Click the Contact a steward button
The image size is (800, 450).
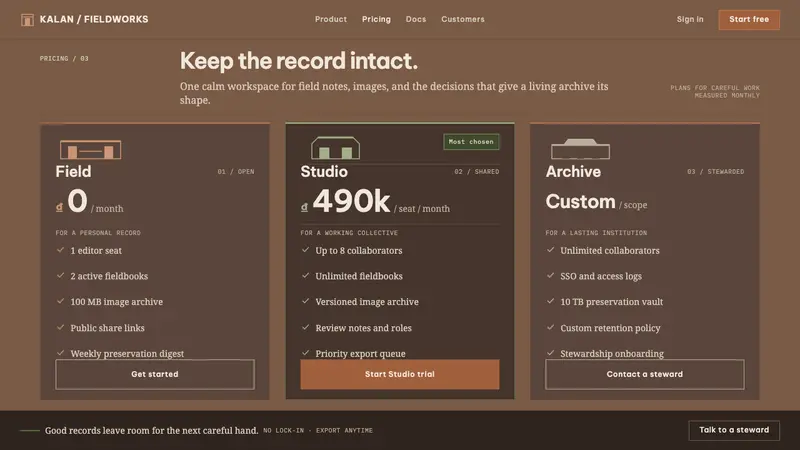(644, 374)
